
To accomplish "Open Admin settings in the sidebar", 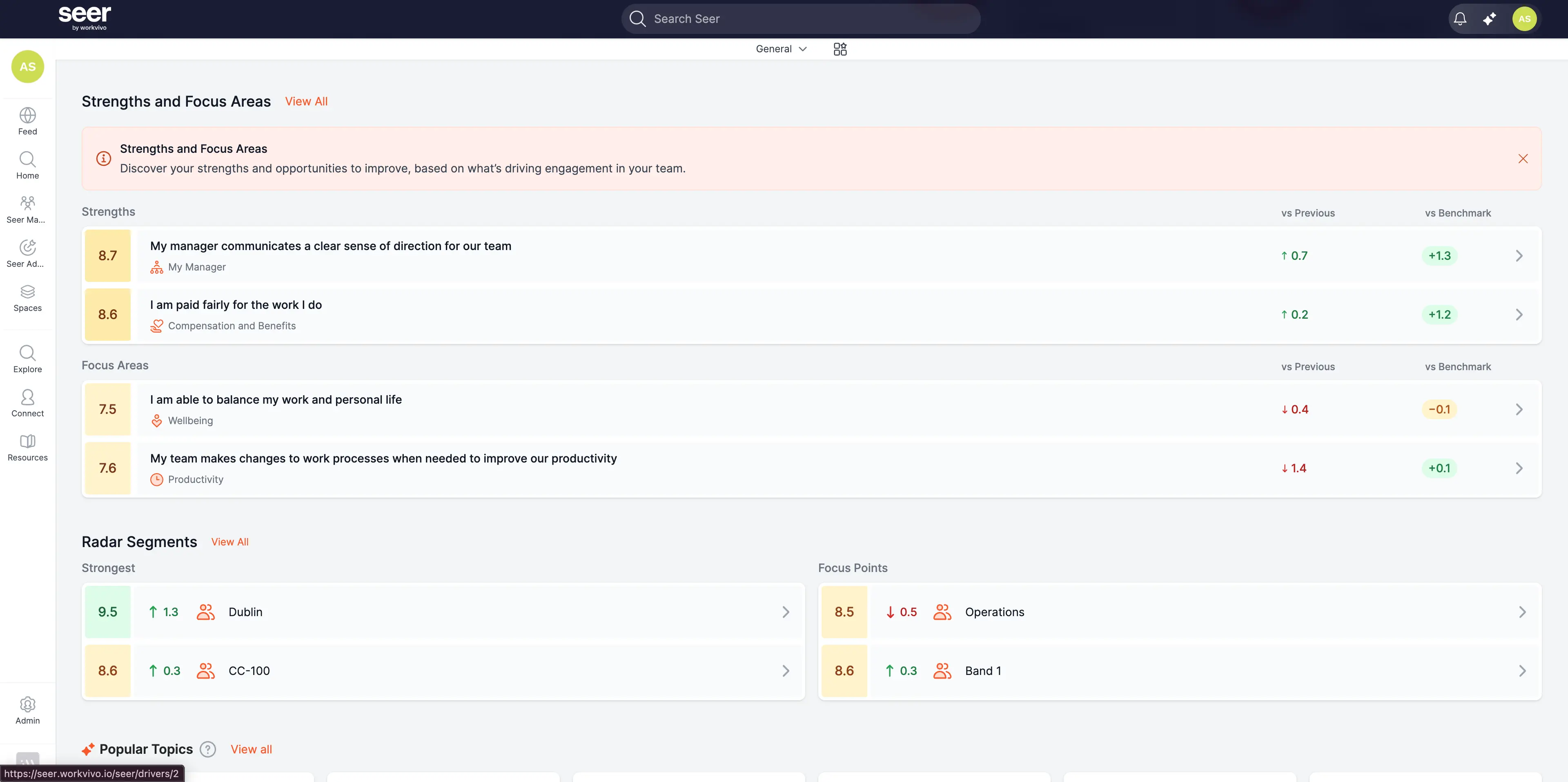I will pyautogui.click(x=27, y=711).
